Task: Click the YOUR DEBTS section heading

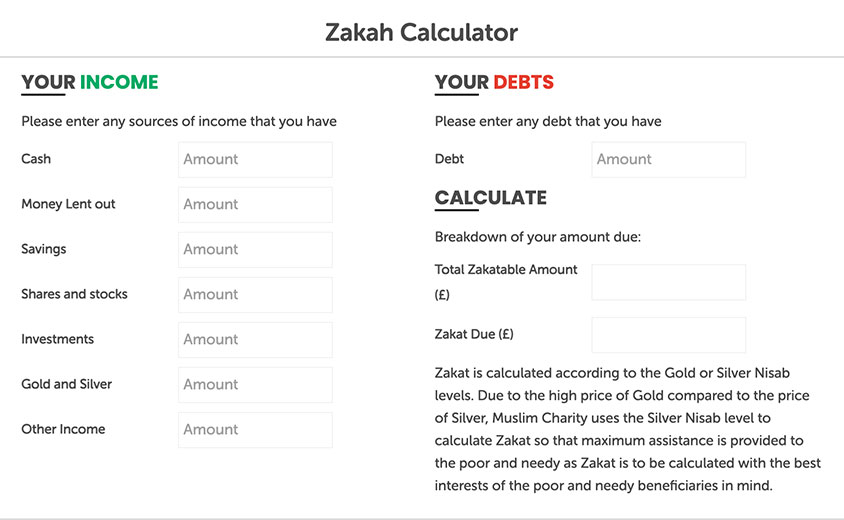Action: (x=494, y=82)
